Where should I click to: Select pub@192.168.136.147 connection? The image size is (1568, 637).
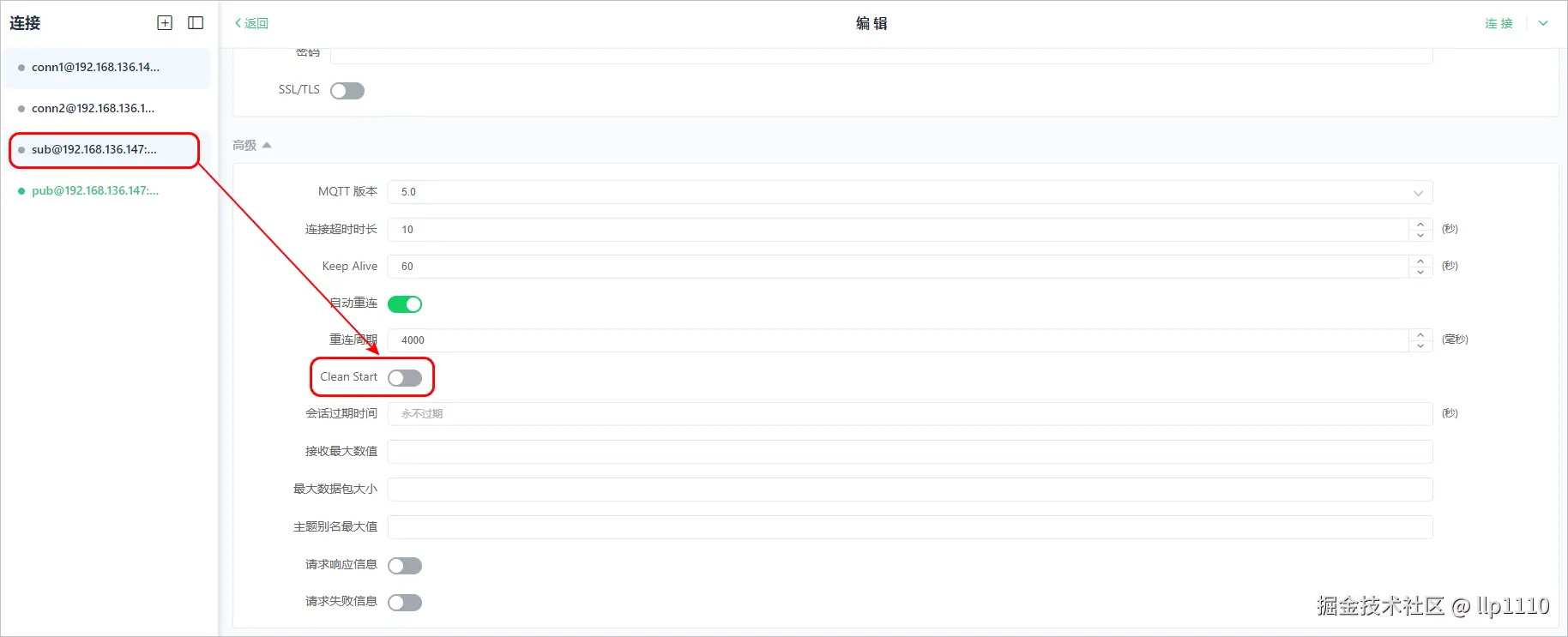[107, 191]
